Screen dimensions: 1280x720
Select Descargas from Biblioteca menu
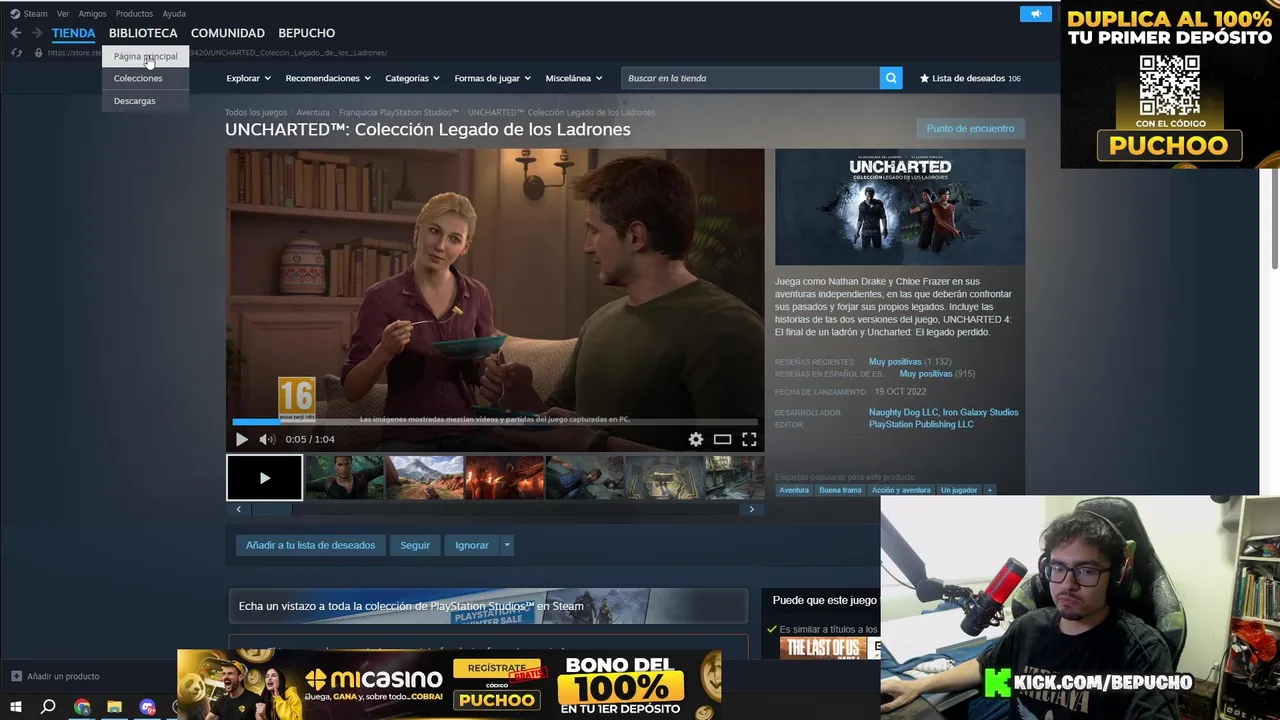tap(145, 101)
